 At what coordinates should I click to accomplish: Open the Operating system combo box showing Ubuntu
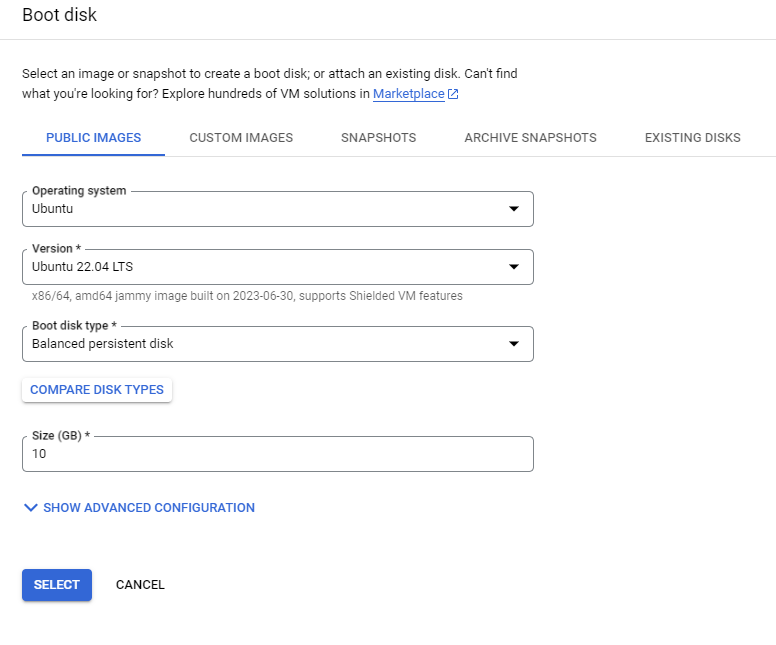click(x=278, y=209)
